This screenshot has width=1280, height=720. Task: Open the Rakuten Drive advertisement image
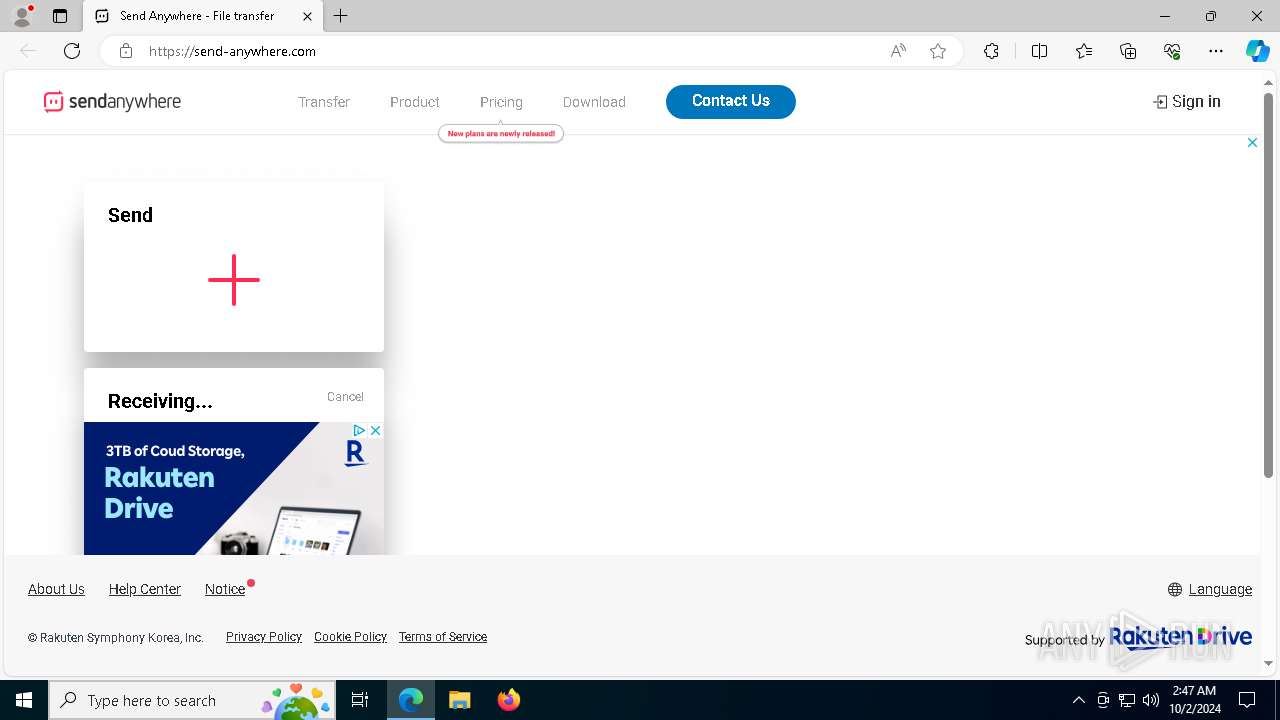(x=234, y=488)
